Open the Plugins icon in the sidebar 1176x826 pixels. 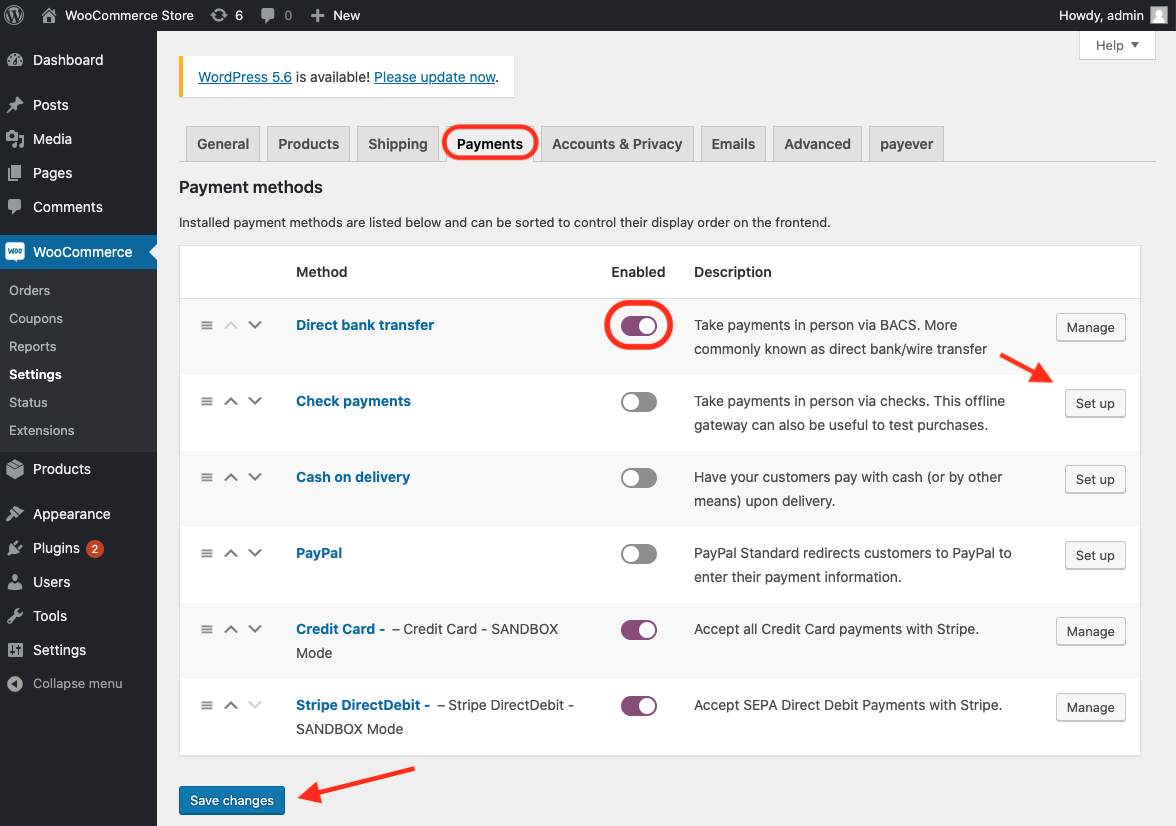coord(15,548)
